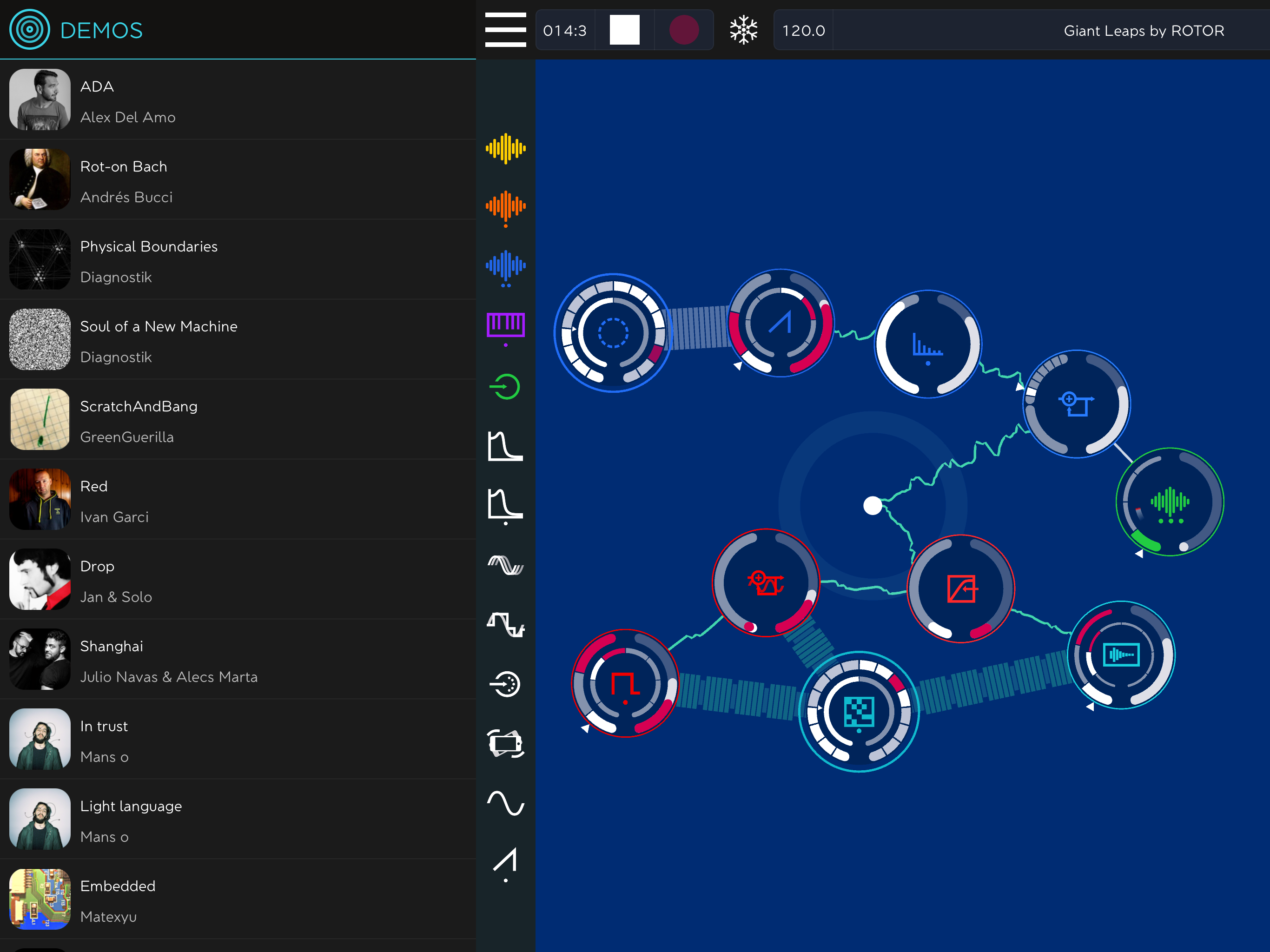The width and height of the screenshot is (1270, 952).
Task: Select the cyan waveform display node
Action: click(x=1121, y=654)
